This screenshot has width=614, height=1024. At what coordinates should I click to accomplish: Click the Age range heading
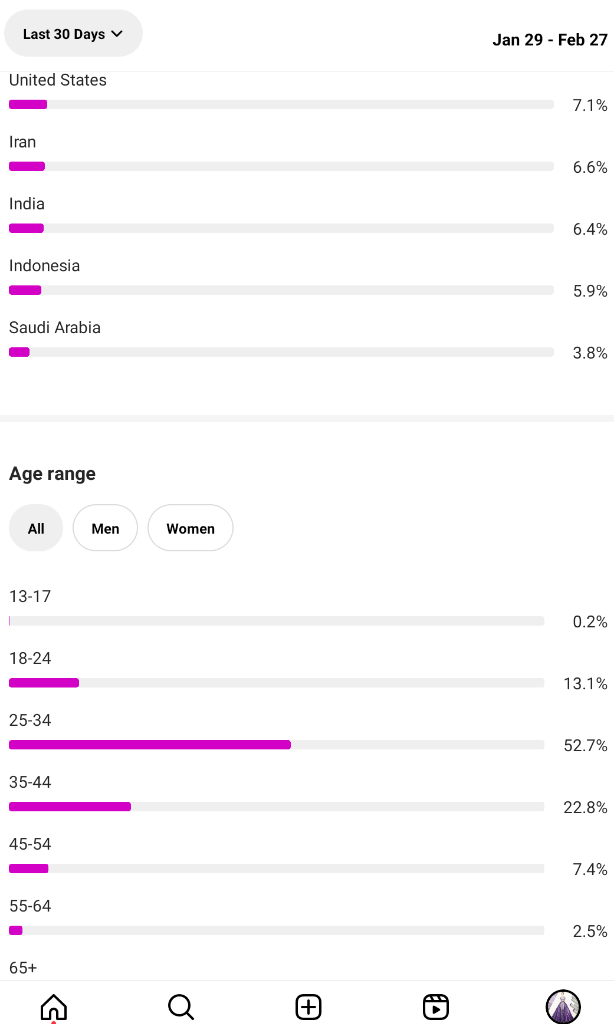(x=52, y=473)
